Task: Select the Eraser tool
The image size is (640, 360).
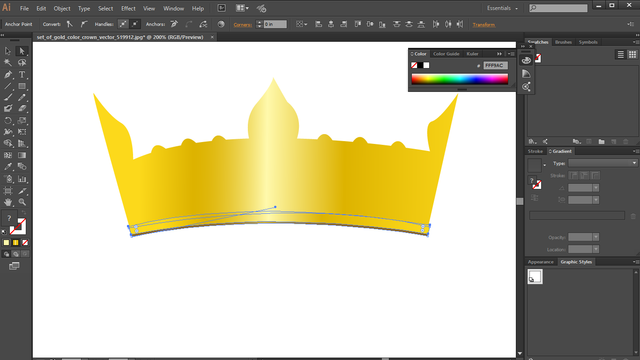Action: tap(22, 109)
